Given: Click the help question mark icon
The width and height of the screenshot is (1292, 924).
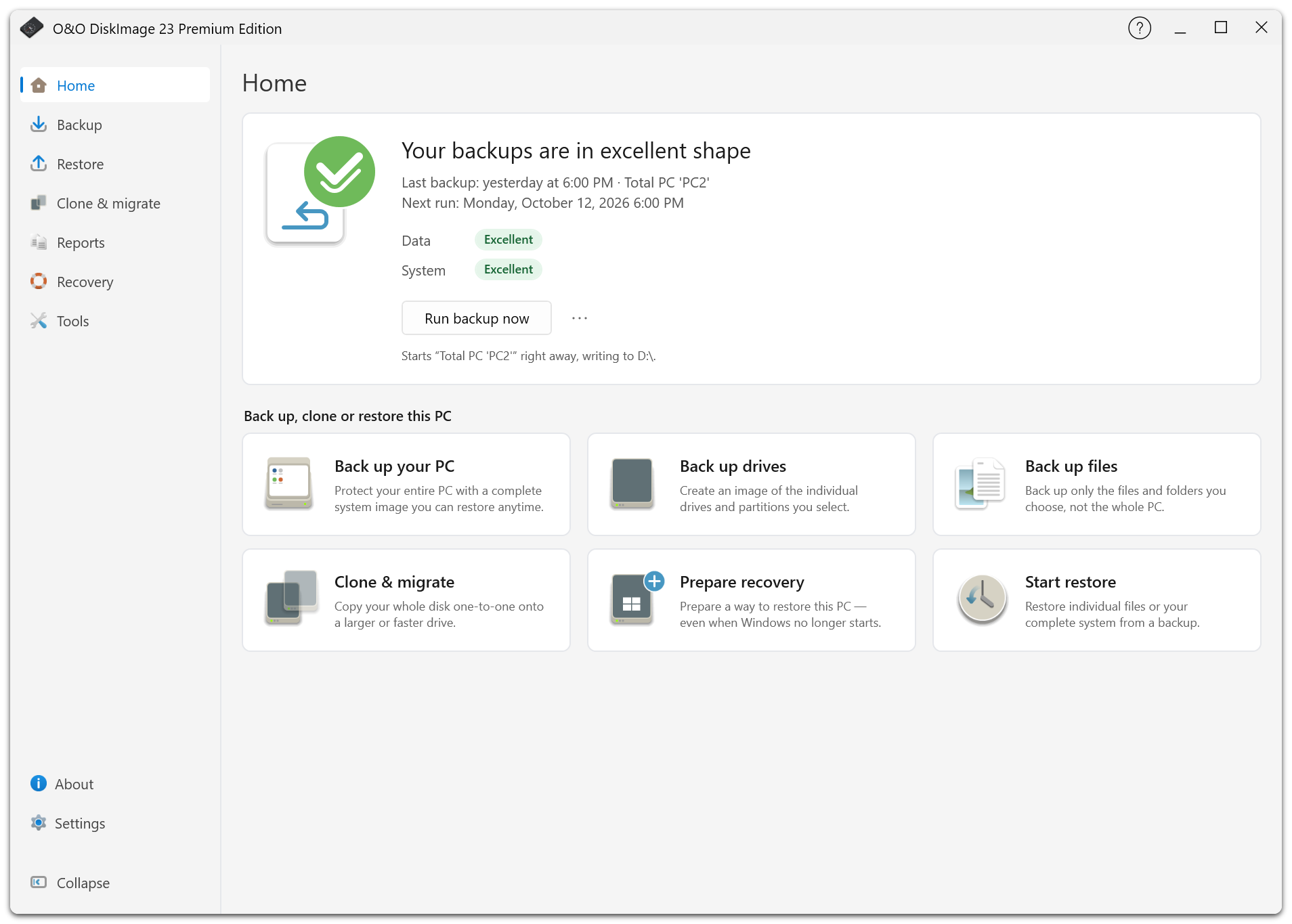Looking at the screenshot, I should pos(1140,28).
